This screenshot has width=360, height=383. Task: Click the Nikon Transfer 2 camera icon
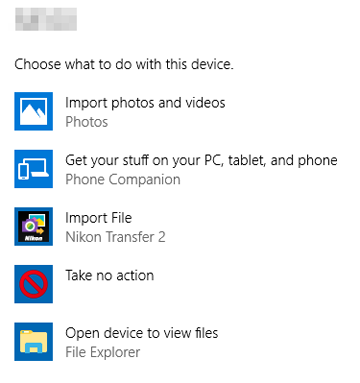point(33,226)
